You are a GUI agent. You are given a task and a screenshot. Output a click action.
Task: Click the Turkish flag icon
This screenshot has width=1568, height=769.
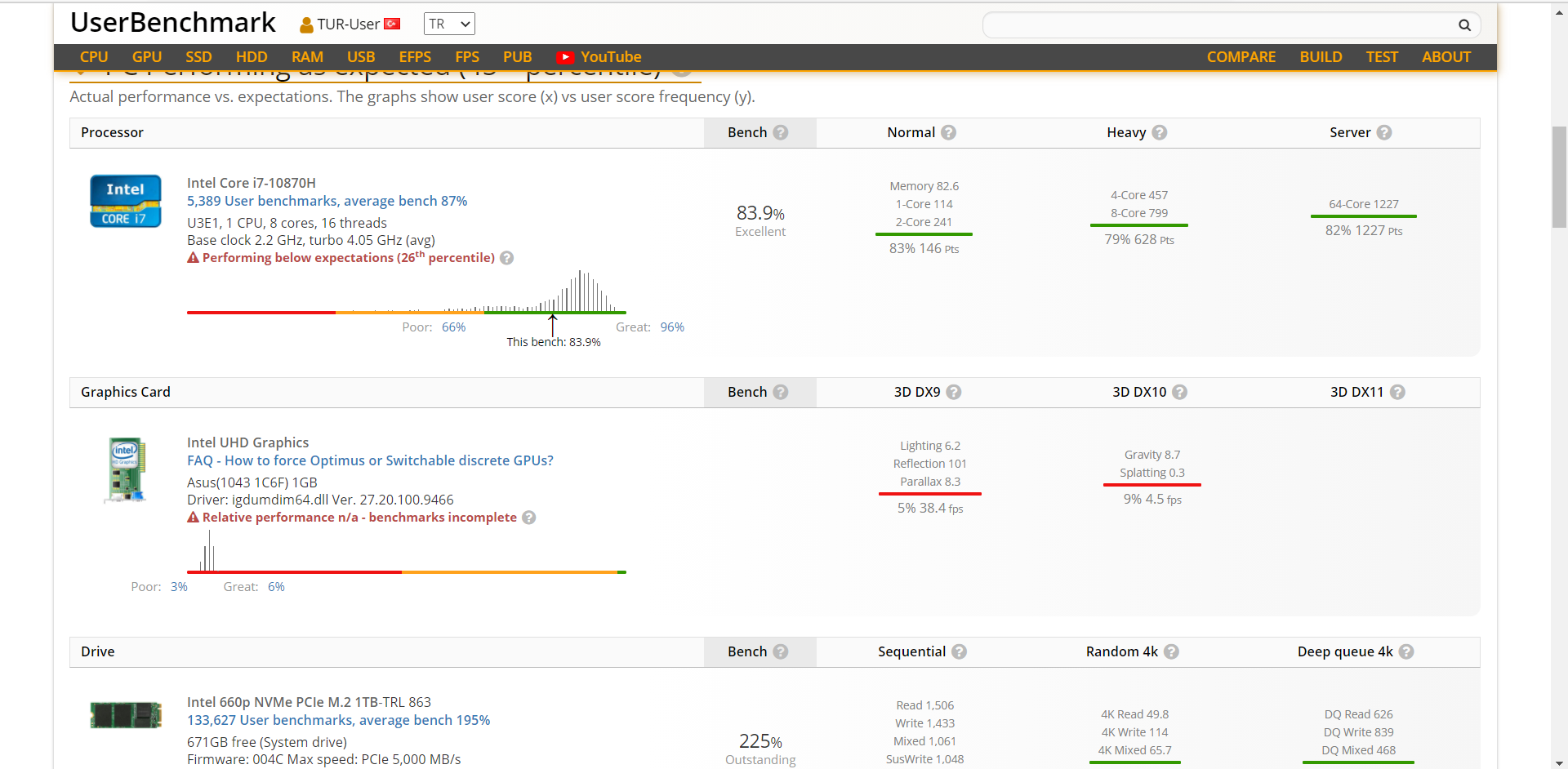click(392, 24)
